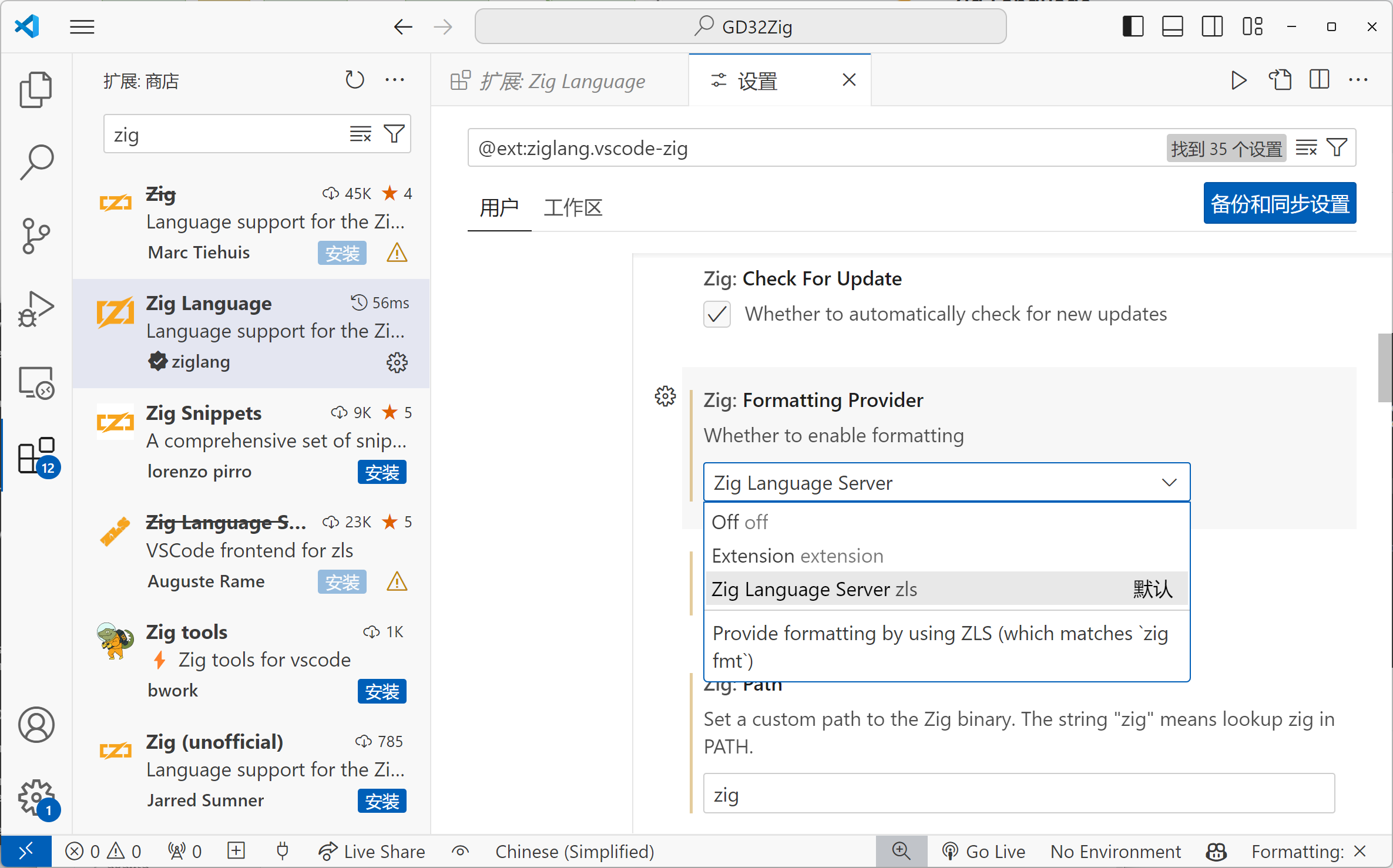Viewport: 1393px width, 868px height.
Task: Toggle primary side bar layout button
Action: point(1133,26)
